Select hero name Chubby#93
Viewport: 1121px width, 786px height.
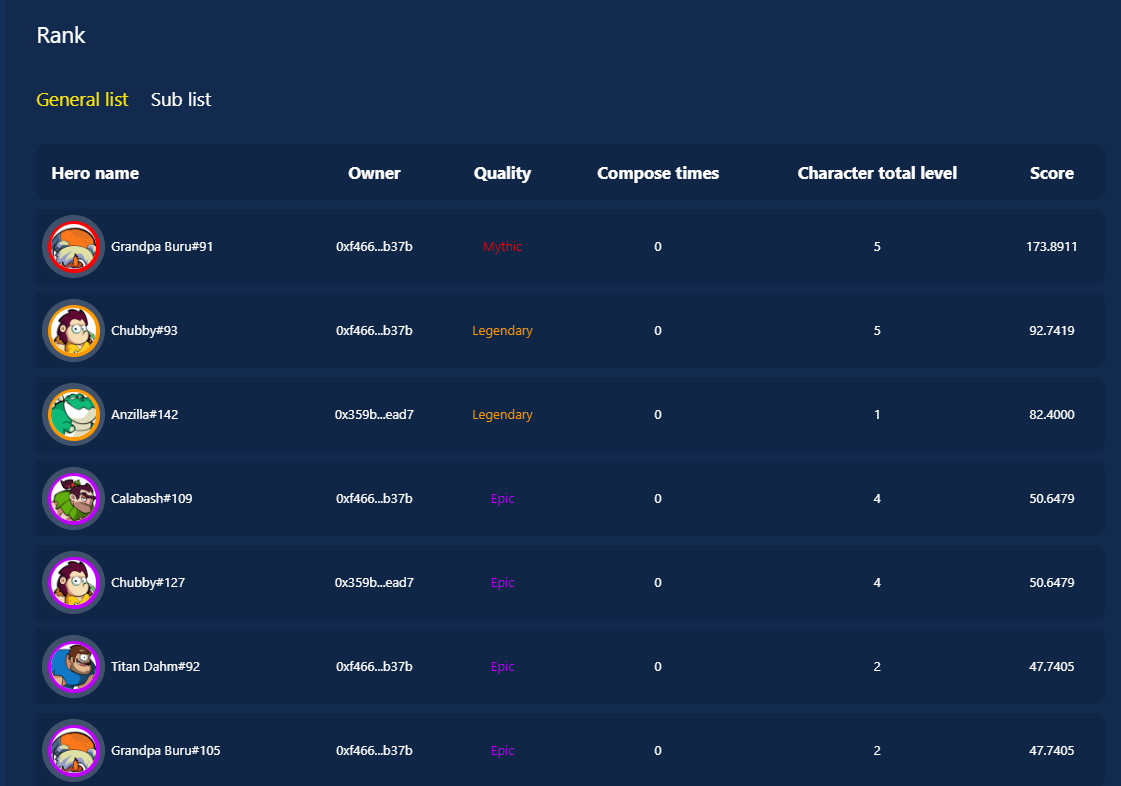144,330
